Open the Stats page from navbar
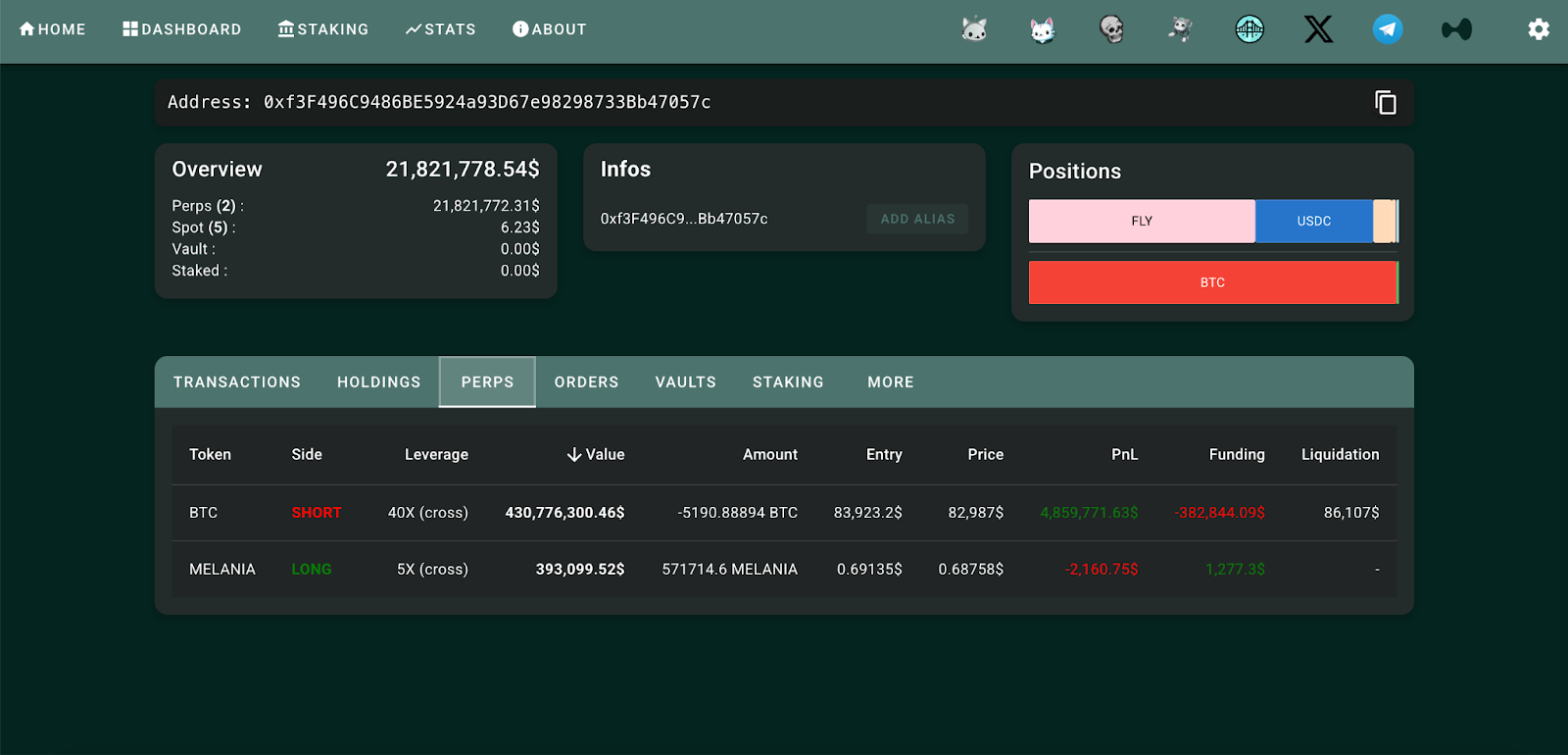The width and height of the screenshot is (1568, 755). (x=441, y=29)
